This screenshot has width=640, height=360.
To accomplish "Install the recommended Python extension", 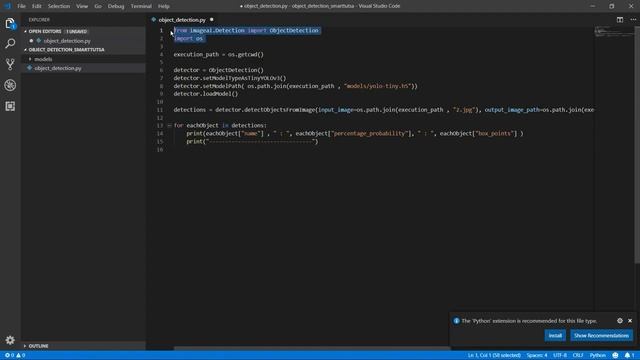I will (555, 336).
